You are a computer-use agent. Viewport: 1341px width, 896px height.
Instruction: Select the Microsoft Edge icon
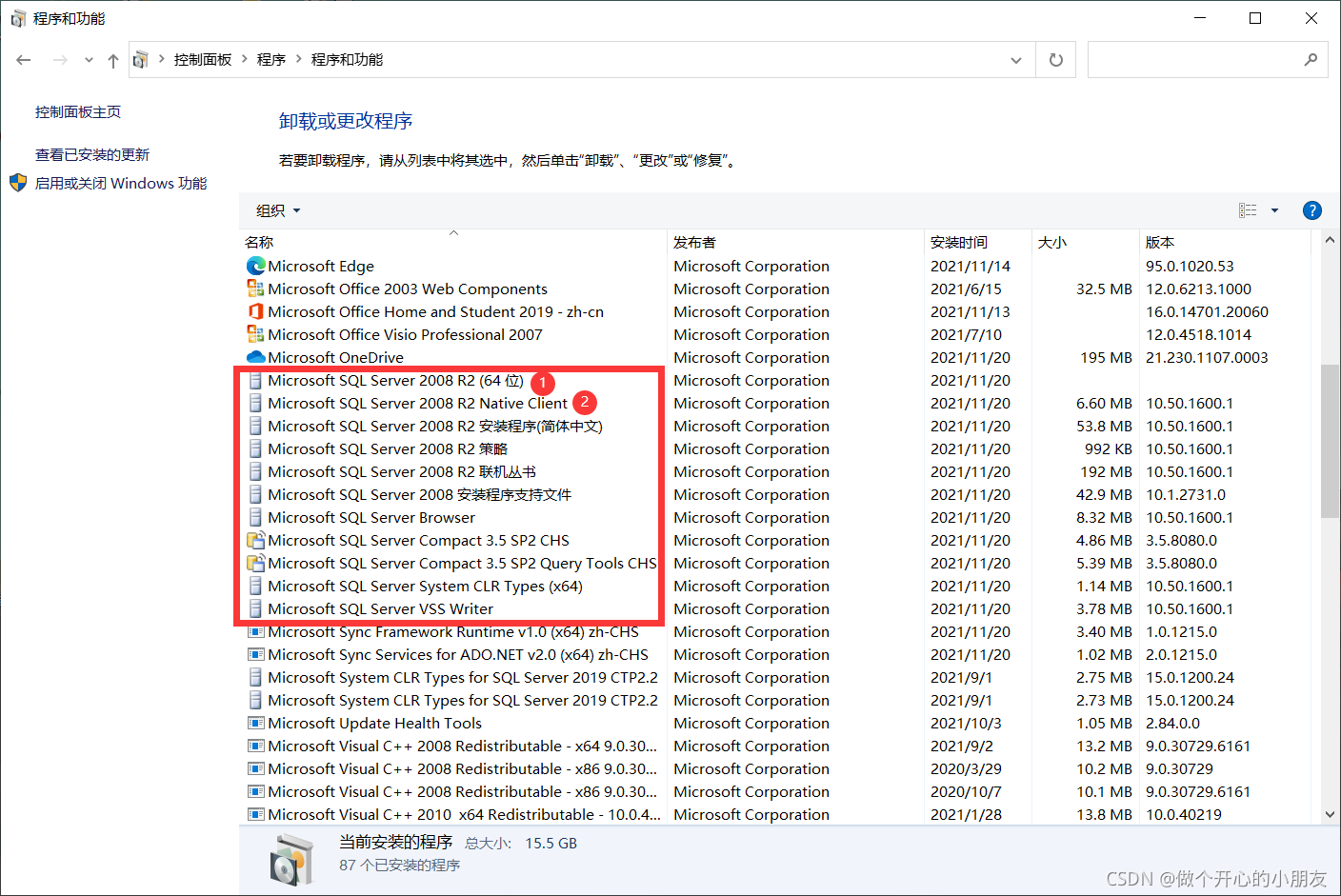pos(255,266)
